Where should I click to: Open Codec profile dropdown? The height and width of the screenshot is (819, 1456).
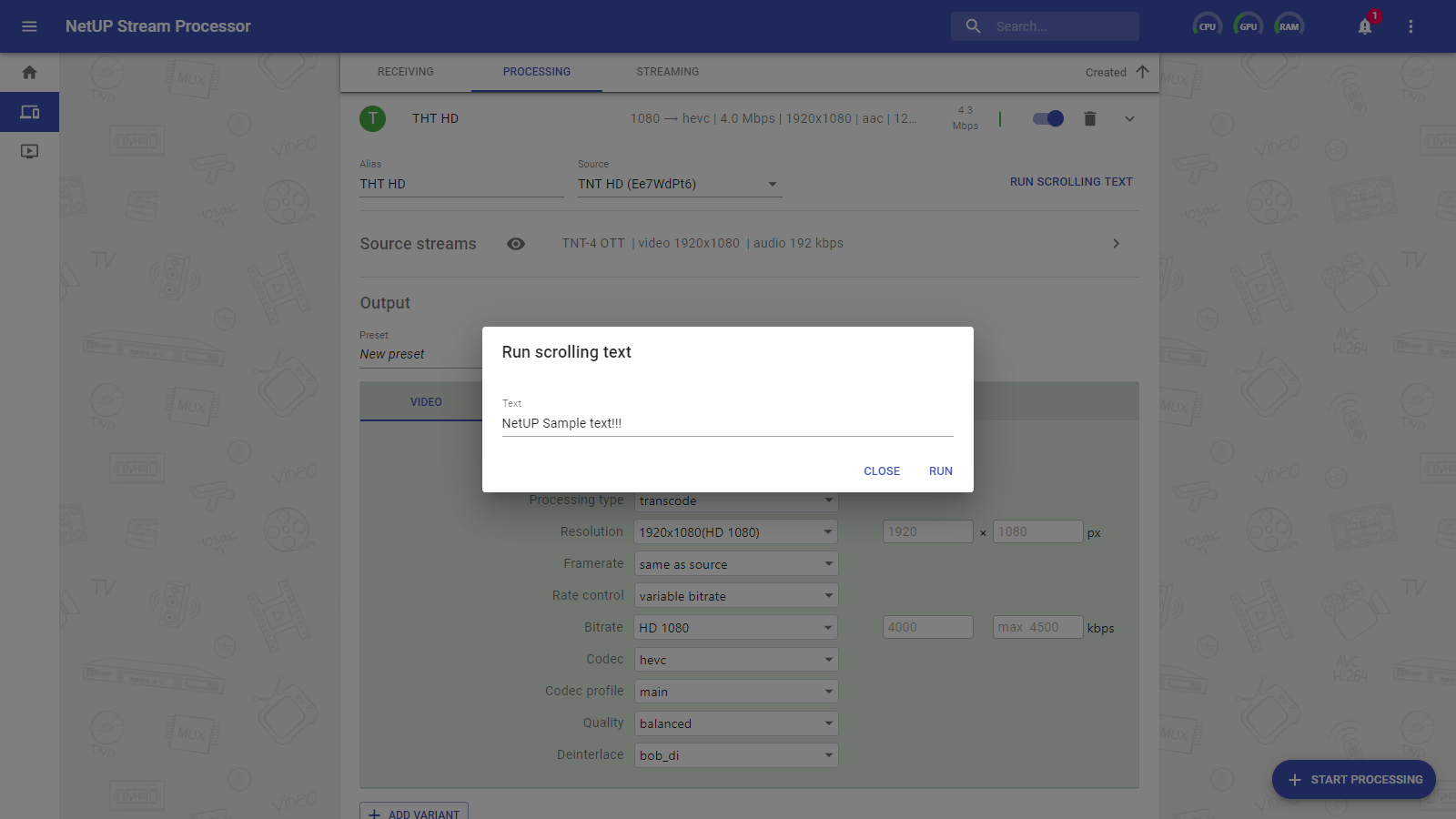coord(736,691)
